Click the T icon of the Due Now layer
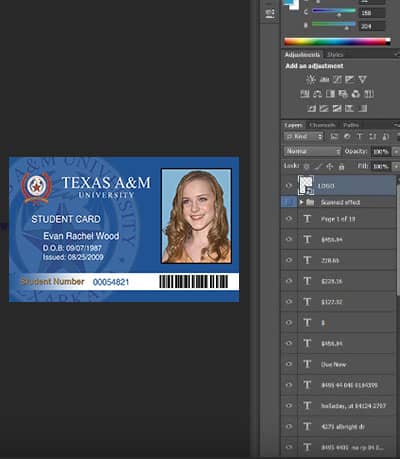400x459 pixels. [307, 364]
